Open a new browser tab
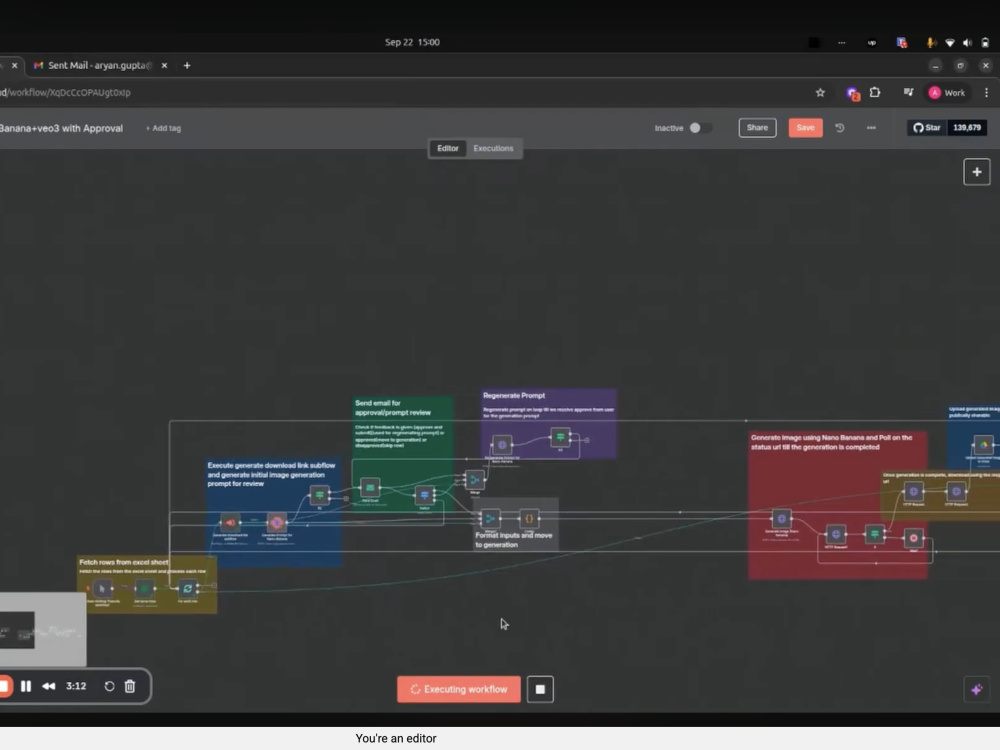The image size is (1000, 750). [x=187, y=65]
